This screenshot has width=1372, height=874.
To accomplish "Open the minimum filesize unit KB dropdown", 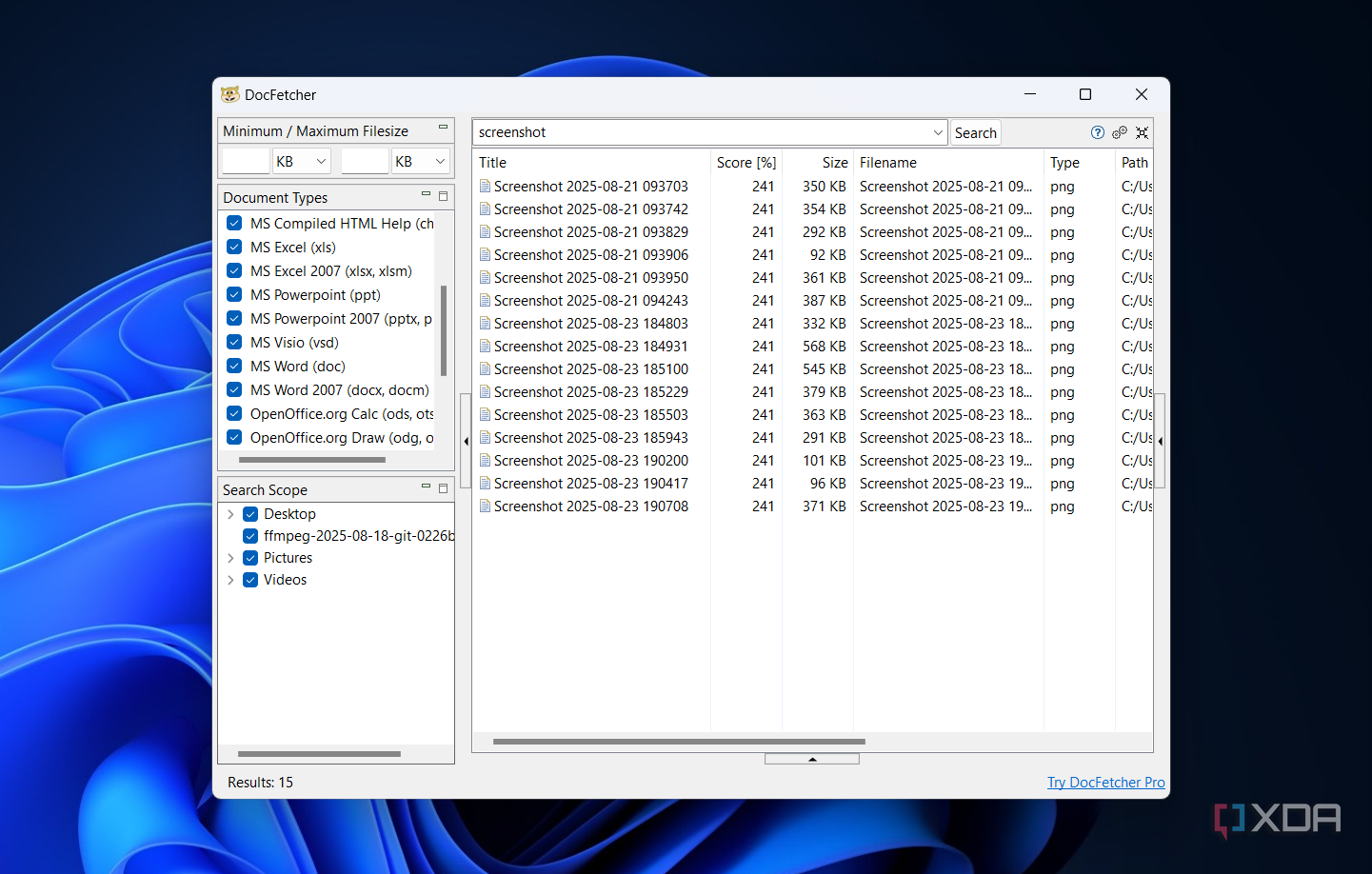I will pyautogui.click(x=302, y=162).
